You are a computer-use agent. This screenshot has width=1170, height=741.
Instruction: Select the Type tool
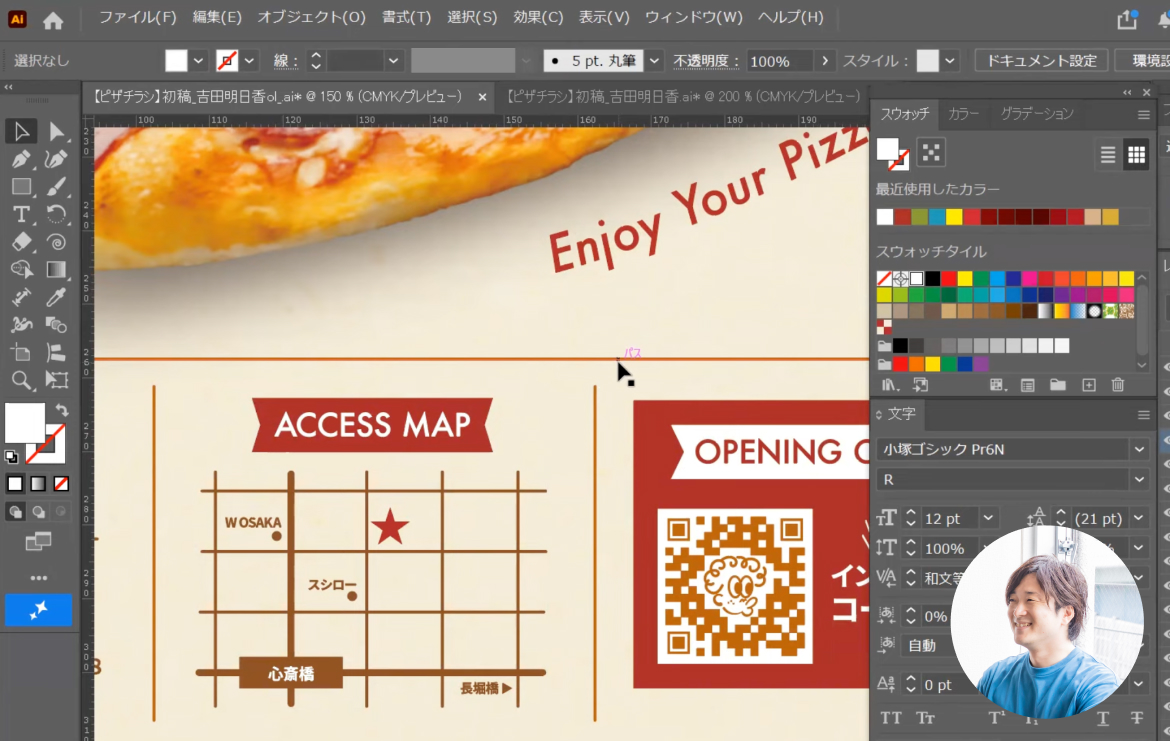[21, 214]
